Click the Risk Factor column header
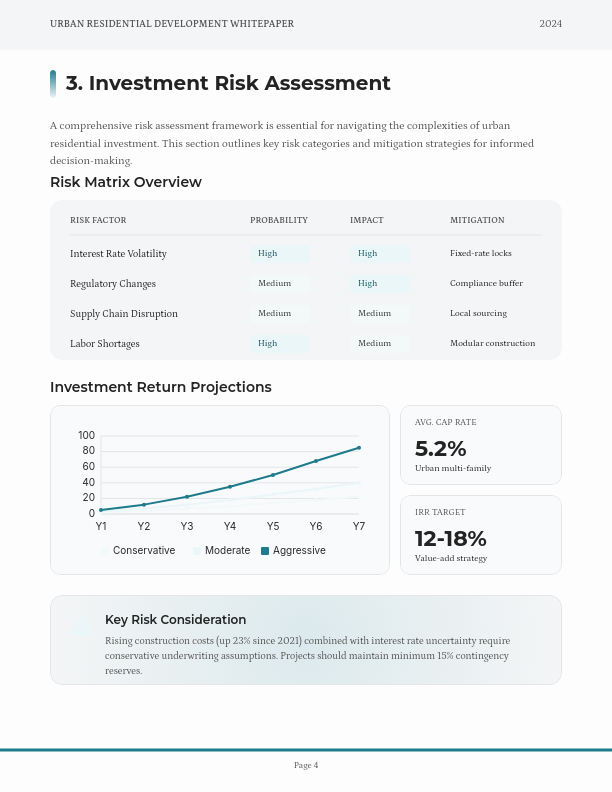 tap(98, 220)
